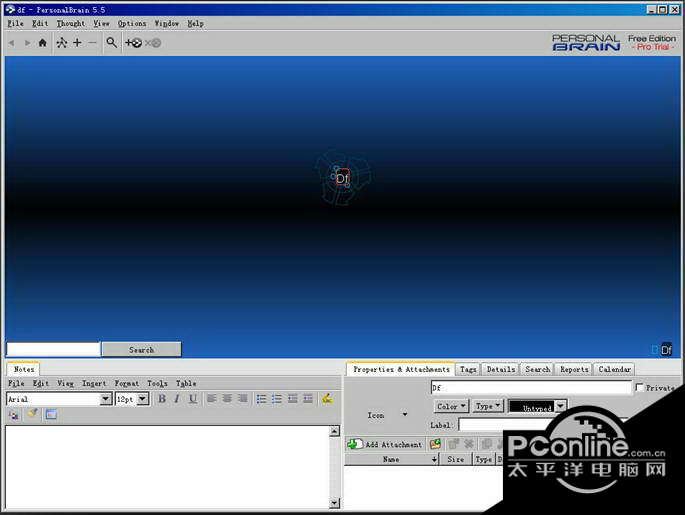Click the first icon below the font box
This screenshot has width=685, height=515.
coord(14,415)
